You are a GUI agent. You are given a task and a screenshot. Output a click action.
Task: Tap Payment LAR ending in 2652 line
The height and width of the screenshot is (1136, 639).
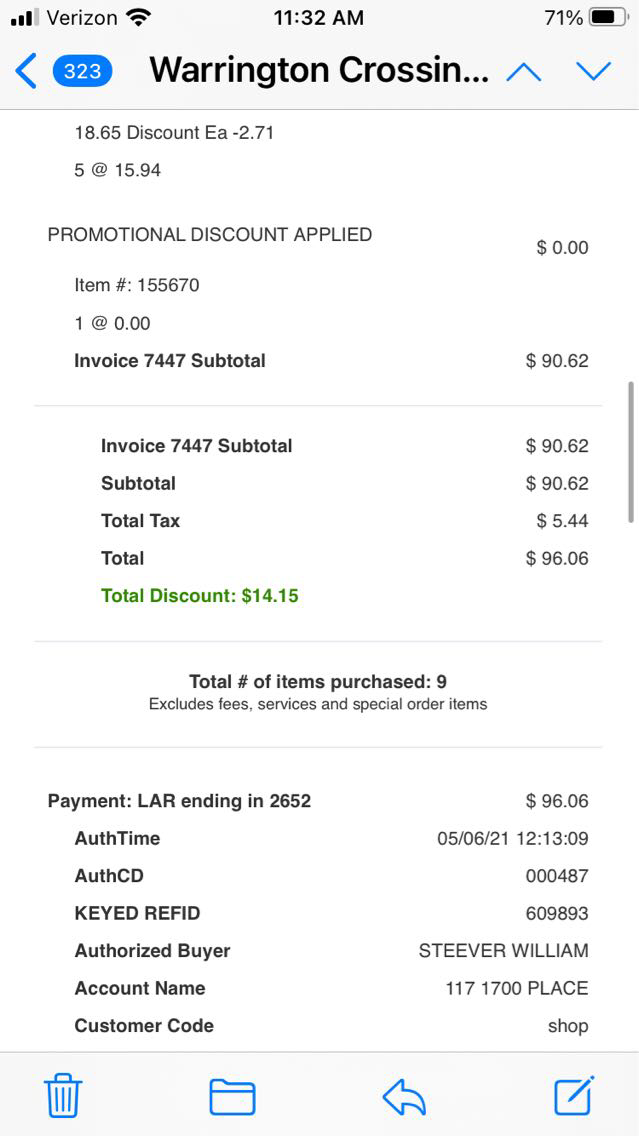(x=179, y=801)
